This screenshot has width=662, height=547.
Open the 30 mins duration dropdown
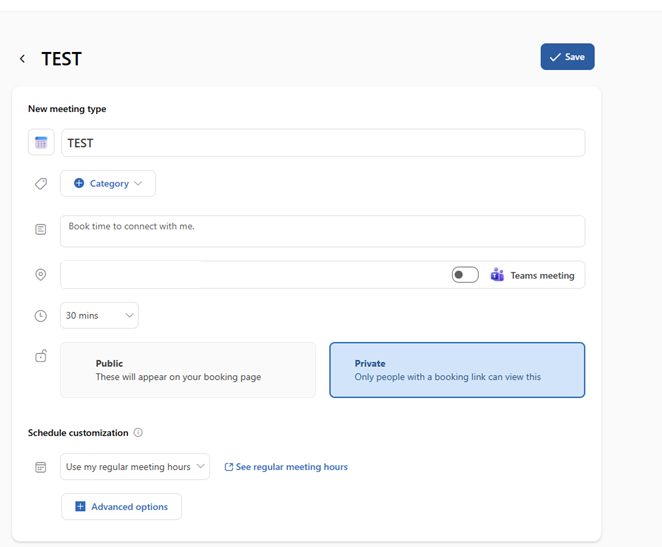click(x=99, y=316)
